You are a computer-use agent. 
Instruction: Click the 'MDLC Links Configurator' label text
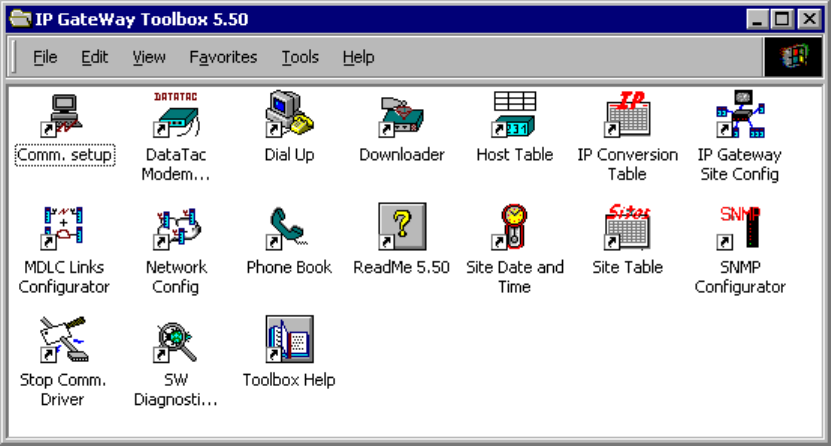click(64, 277)
